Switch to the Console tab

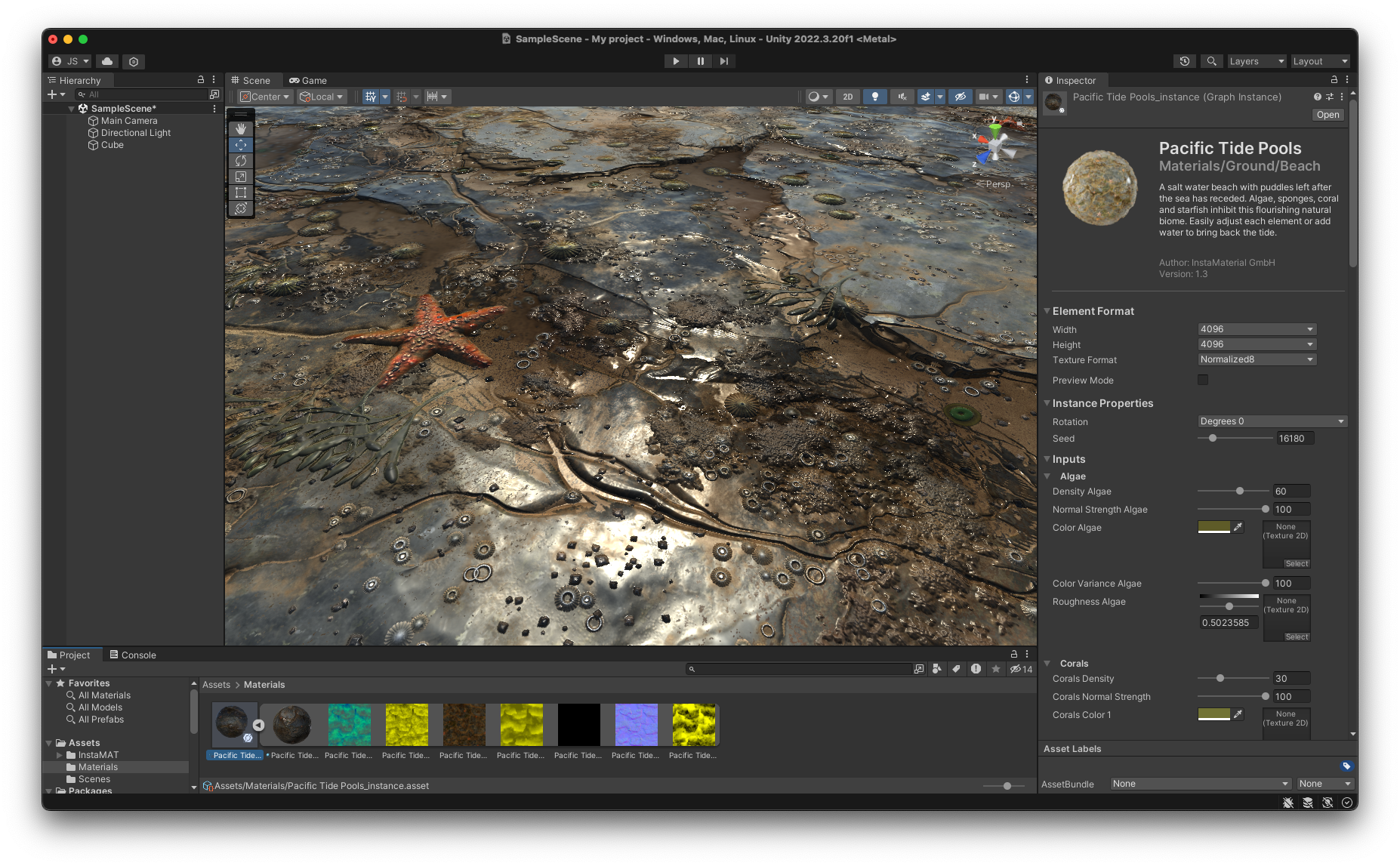tap(133, 655)
